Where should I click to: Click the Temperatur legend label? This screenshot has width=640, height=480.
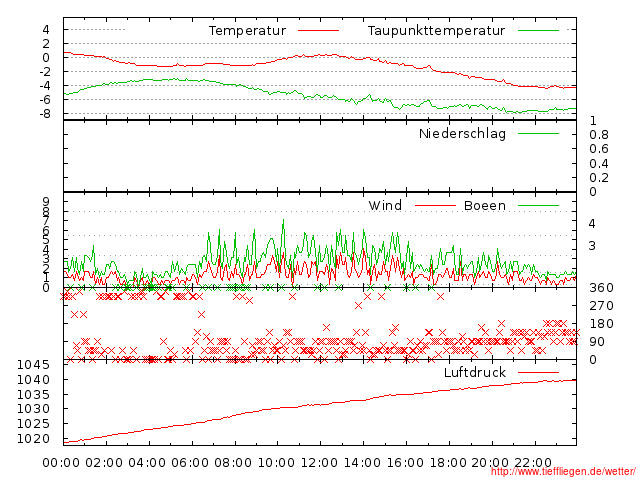point(247,31)
